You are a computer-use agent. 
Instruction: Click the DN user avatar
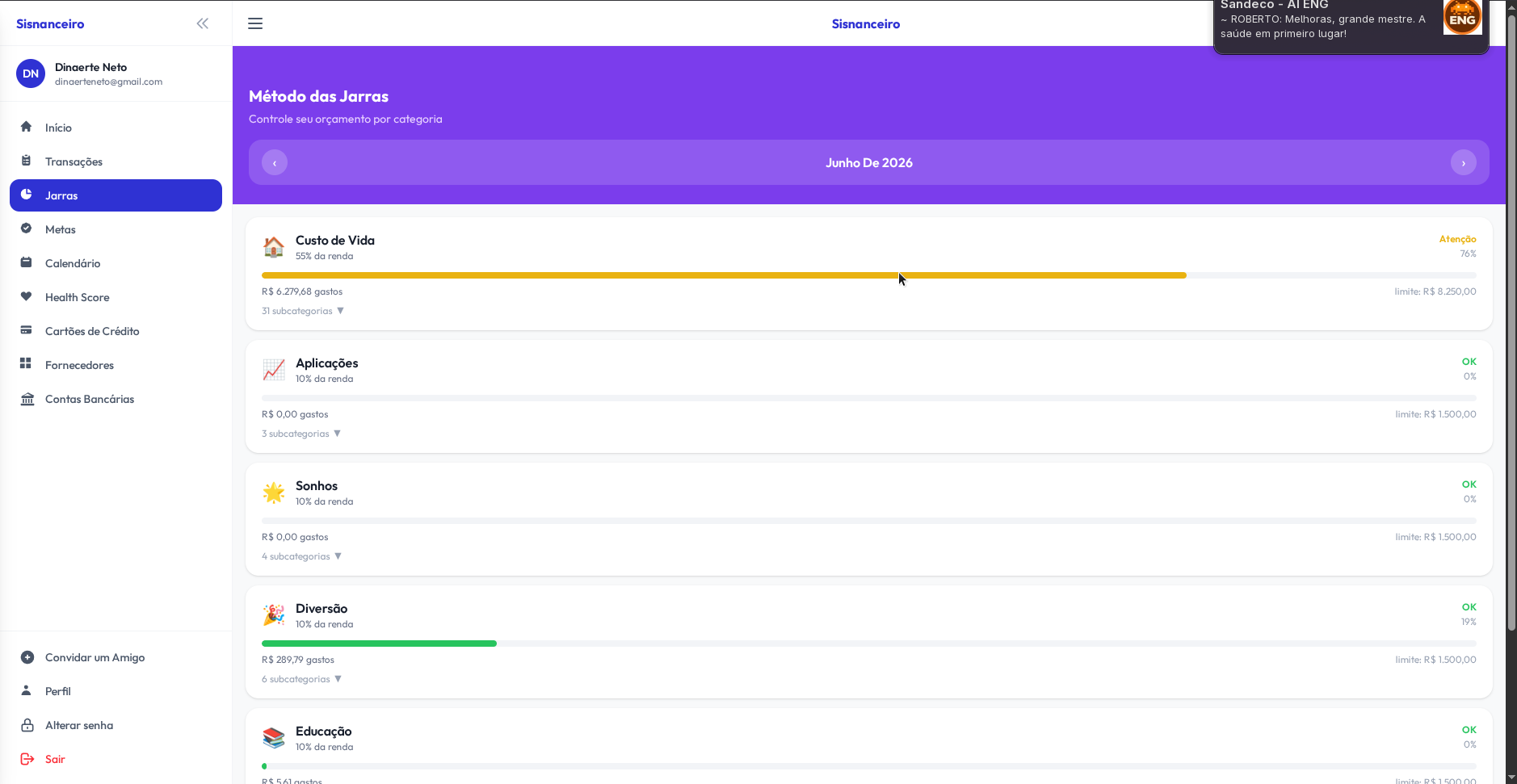click(31, 73)
